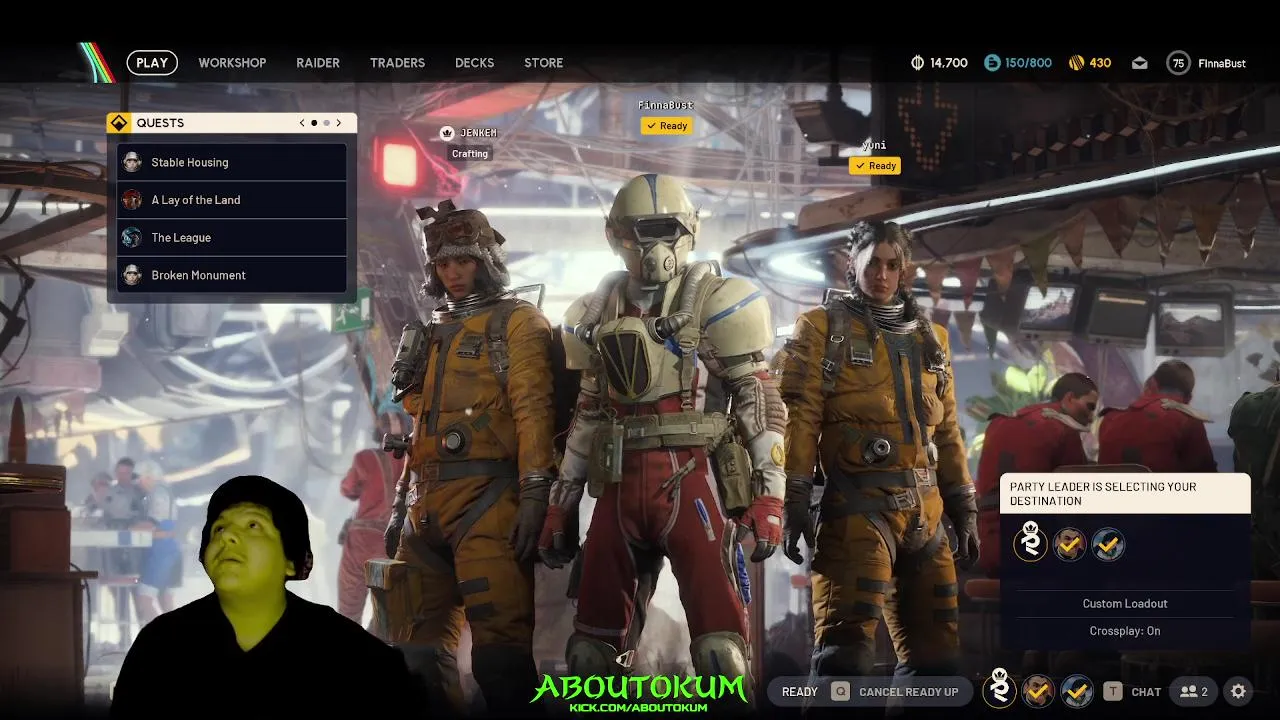Screen dimensions: 1280x720
Task: Click the level 75 badge
Action: pyautogui.click(x=1178, y=62)
